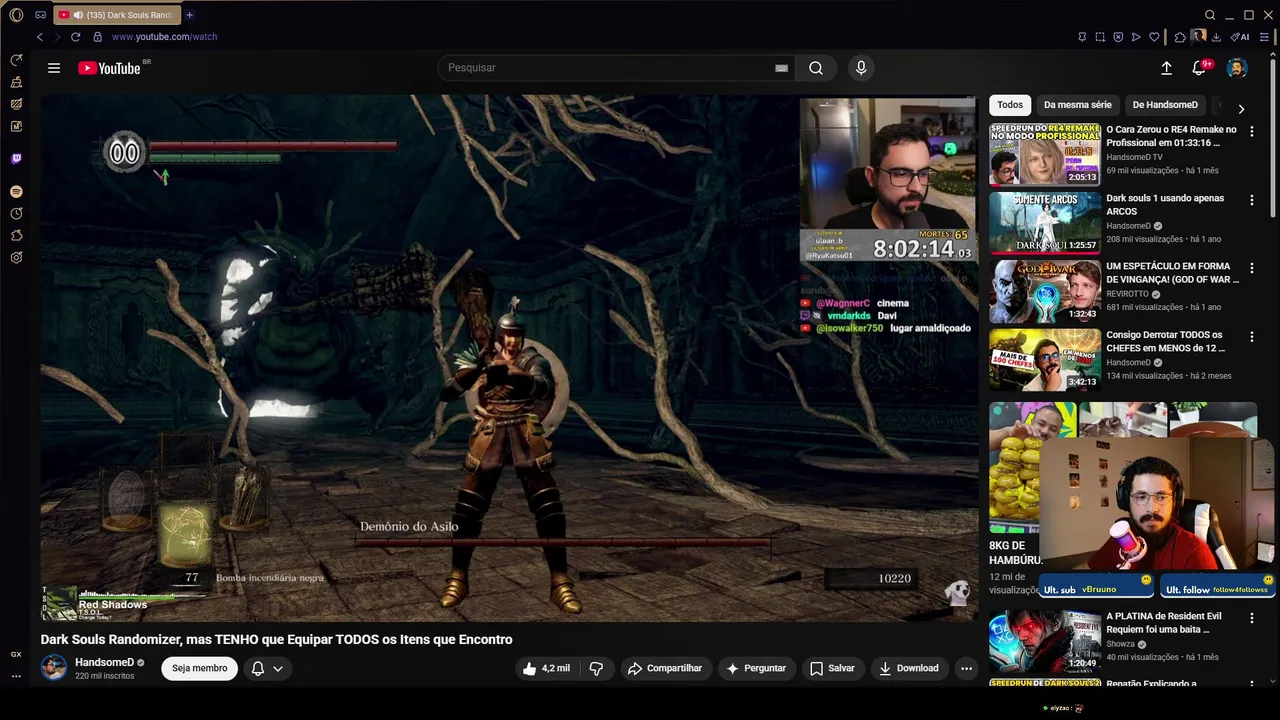Open the player send-arrow icon in address bar
Screen dimensions: 1280x720
point(1136,37)
